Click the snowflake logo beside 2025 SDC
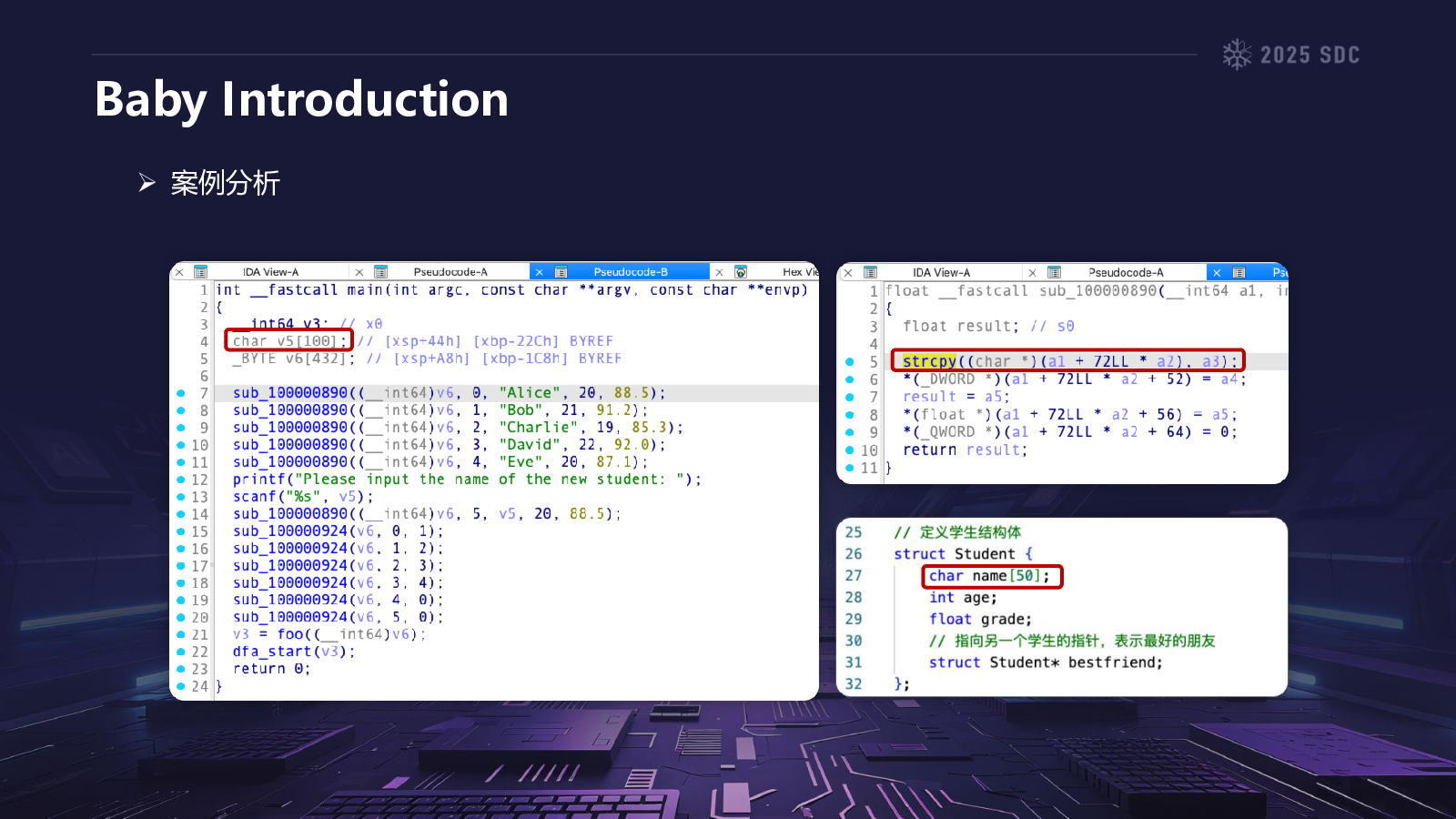Viewport: 1456px width, 819px height. (1237, 55)
